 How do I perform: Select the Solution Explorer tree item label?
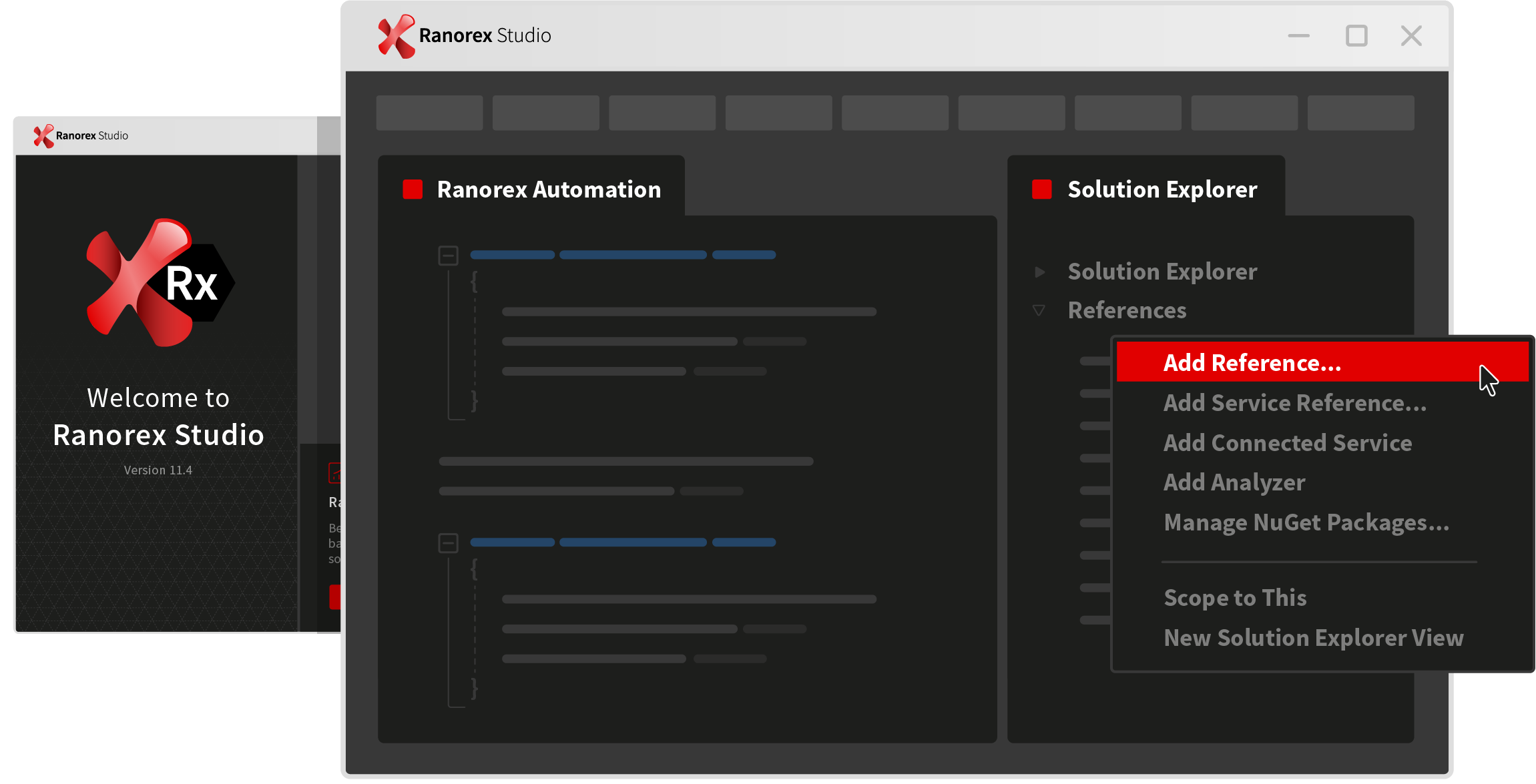(1162, 272)
